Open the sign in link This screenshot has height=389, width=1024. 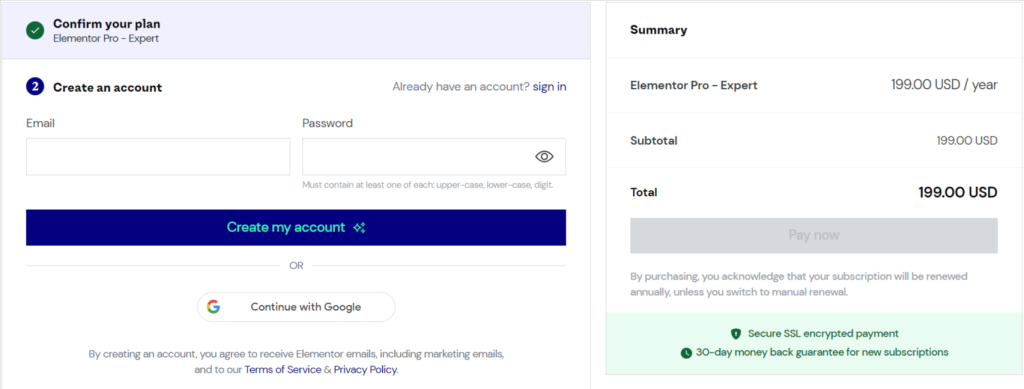point(550,87)
